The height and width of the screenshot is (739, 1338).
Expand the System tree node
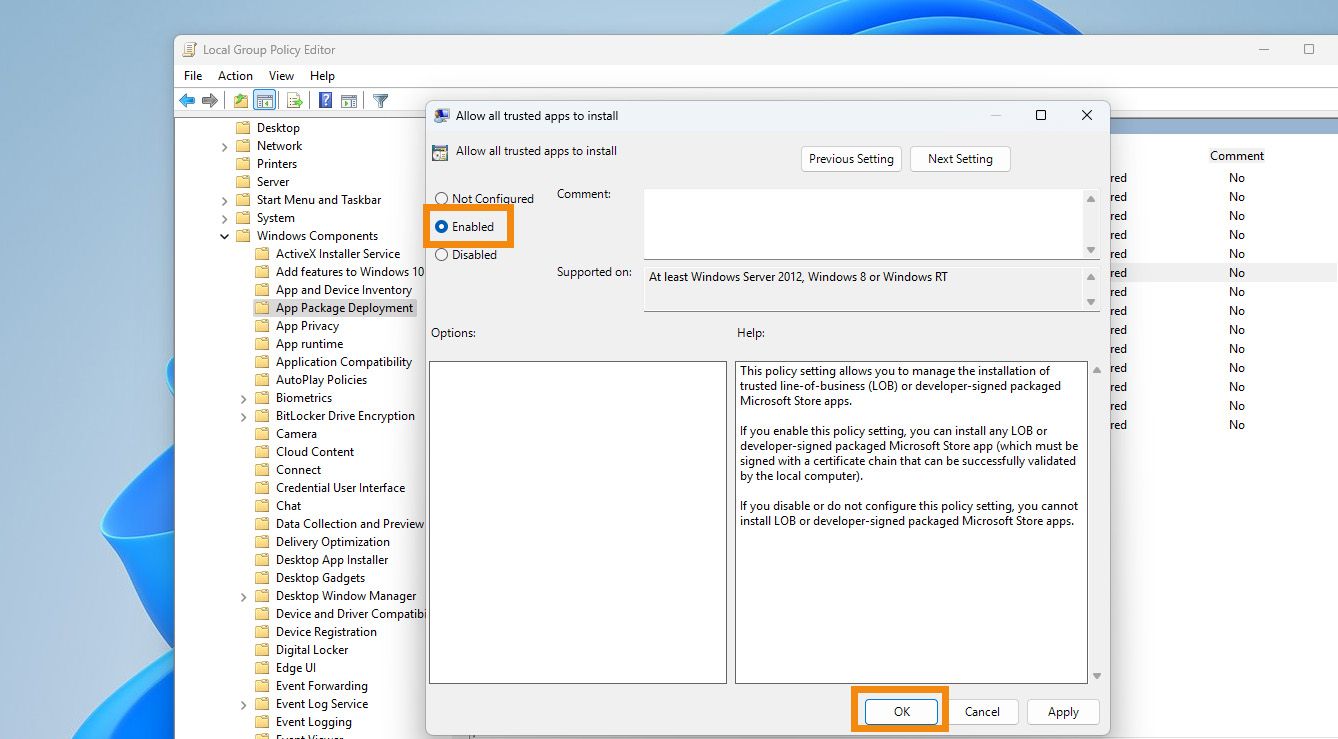tap(225, 219)
